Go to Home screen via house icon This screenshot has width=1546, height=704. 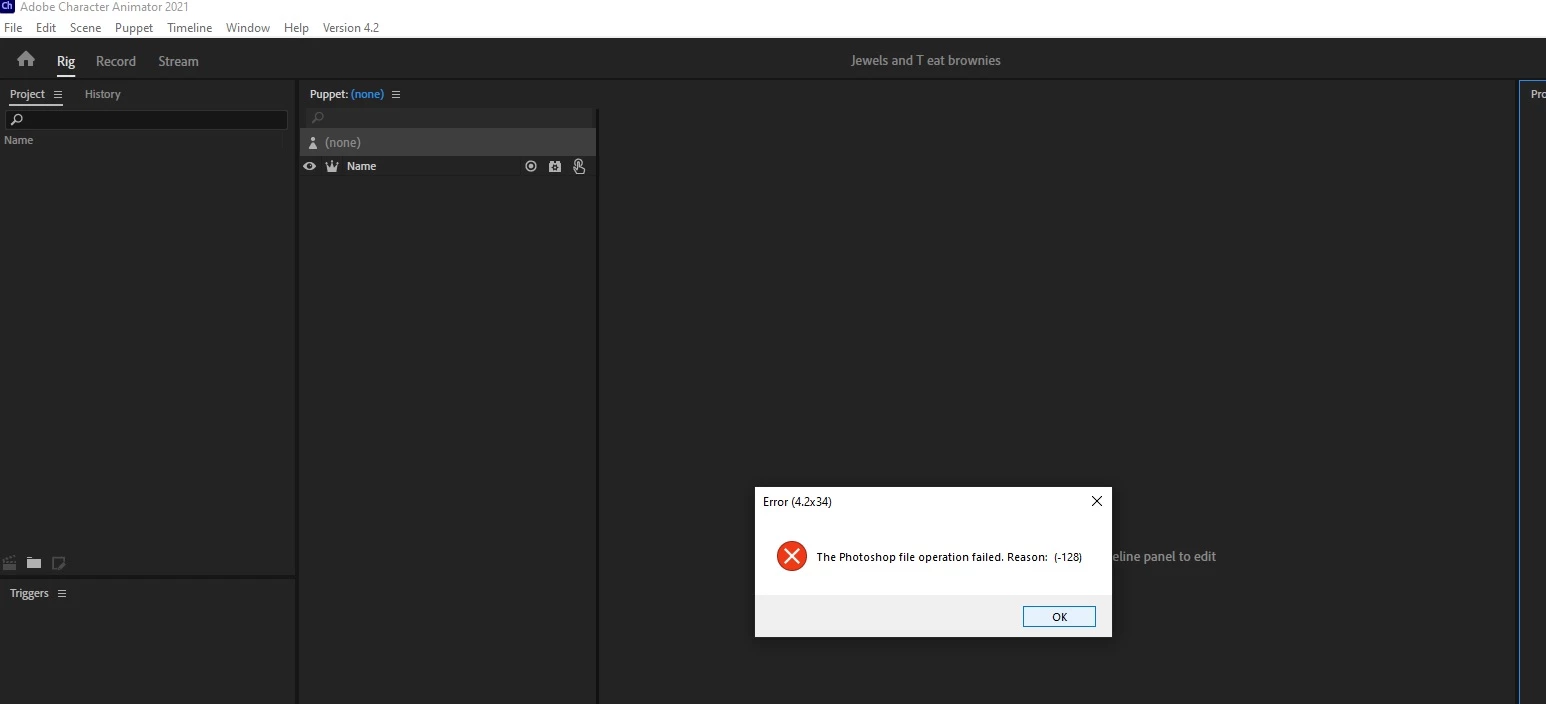[26, 59]
